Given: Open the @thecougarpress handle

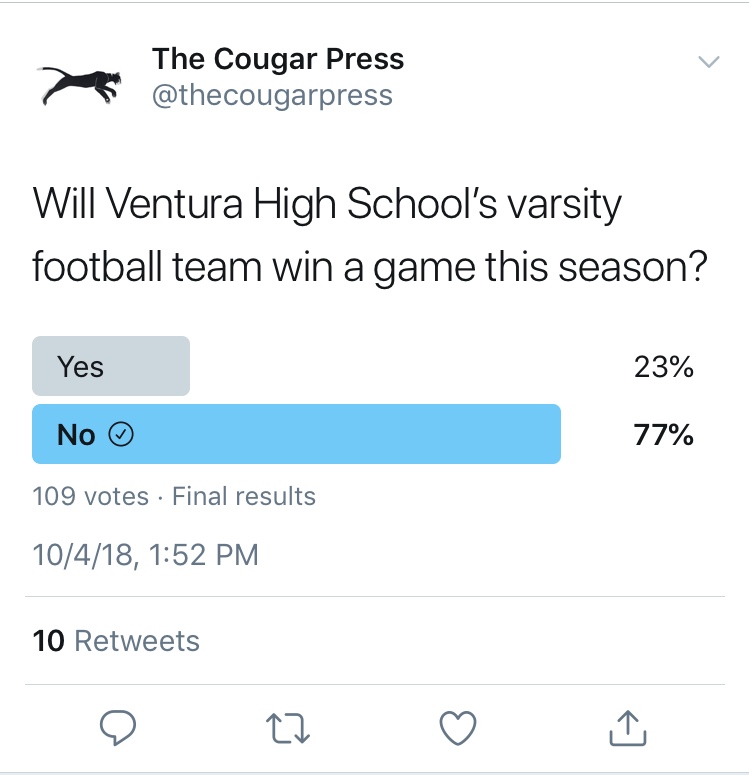Looking at the screenshot, I should click(272, 95).
